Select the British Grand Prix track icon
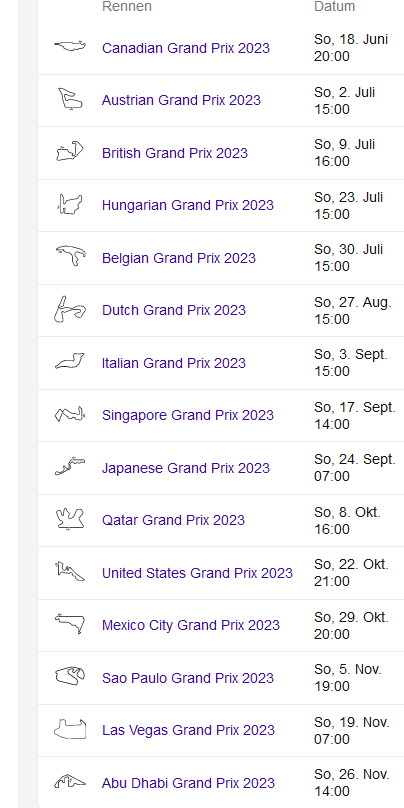The width and height of the screenshot is (404, 808). 70,151
